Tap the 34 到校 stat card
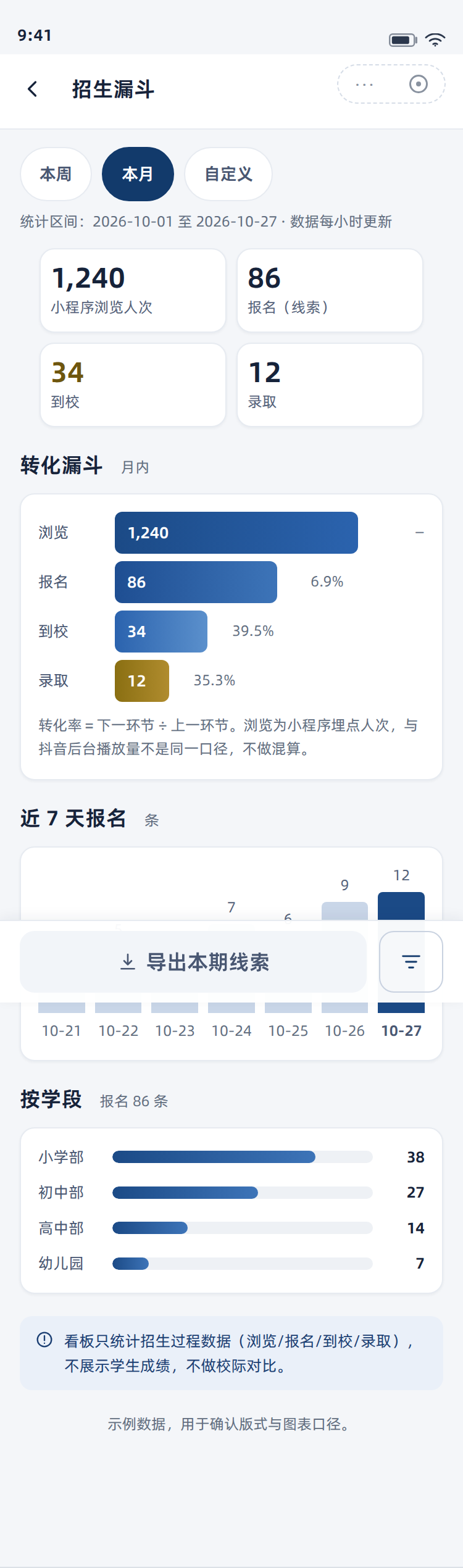The image size is (463, 1568). 133,385
